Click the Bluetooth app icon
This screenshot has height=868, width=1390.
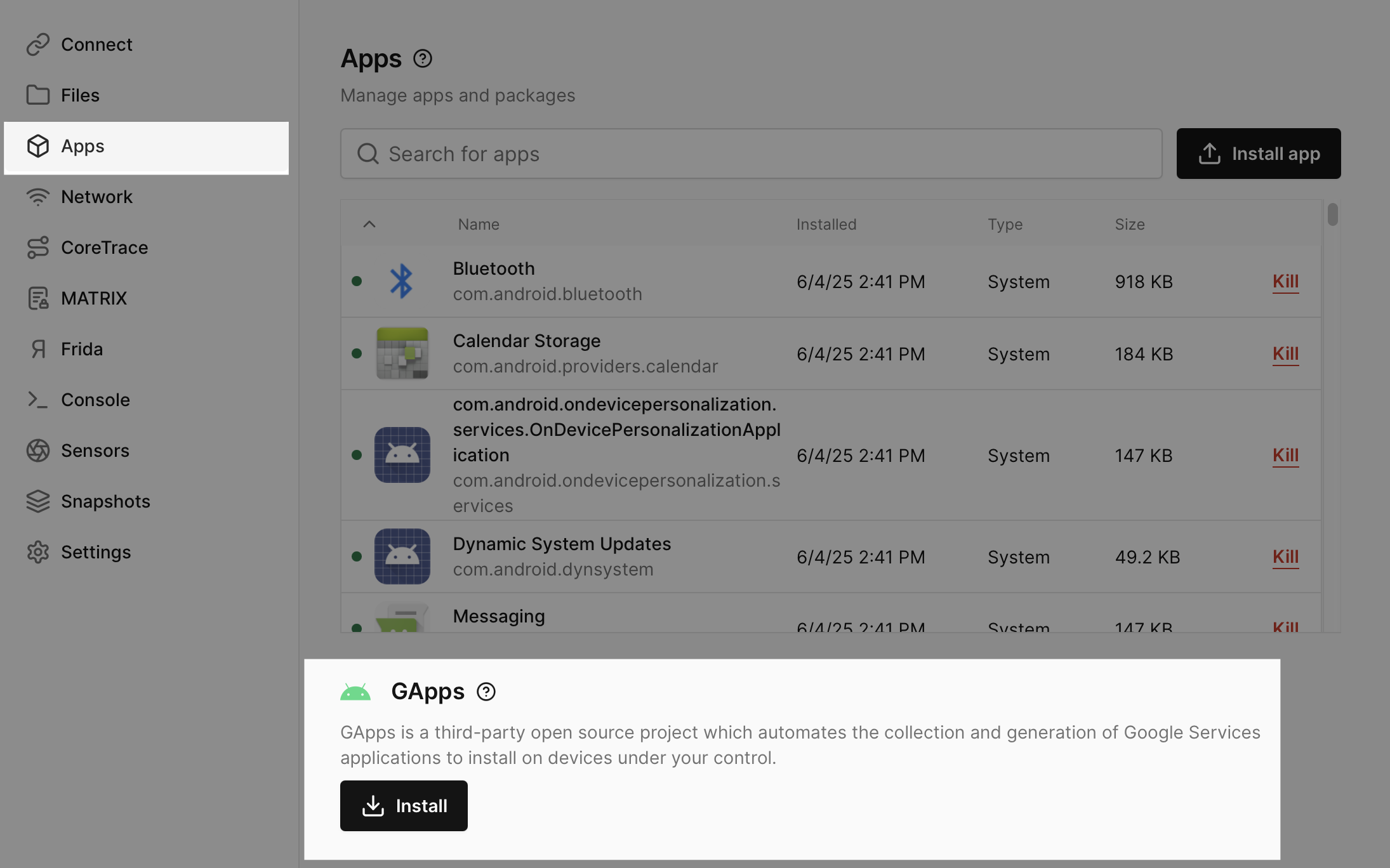pos(402,281)
